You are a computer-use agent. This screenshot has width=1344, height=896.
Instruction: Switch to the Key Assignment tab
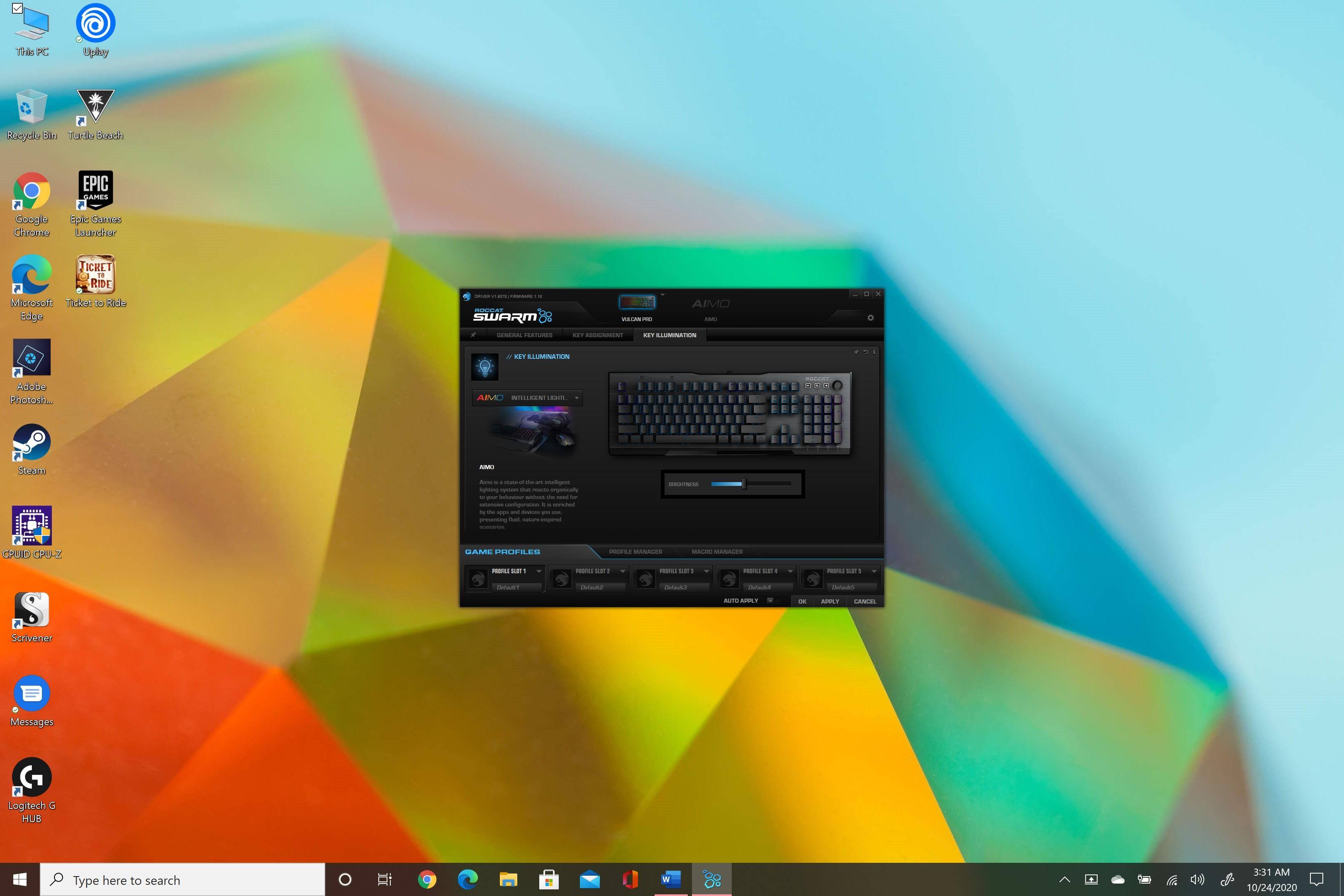[598, 335]
